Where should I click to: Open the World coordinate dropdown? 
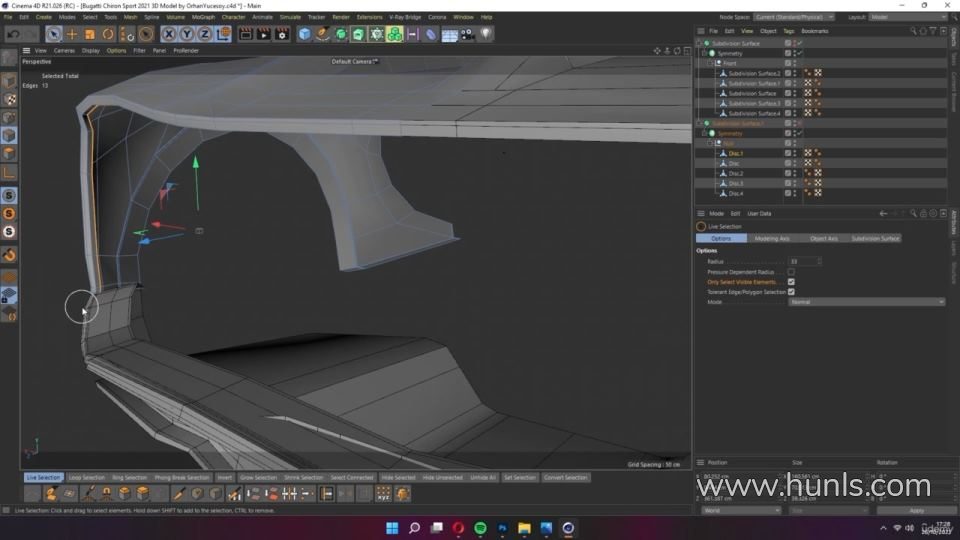741,511
